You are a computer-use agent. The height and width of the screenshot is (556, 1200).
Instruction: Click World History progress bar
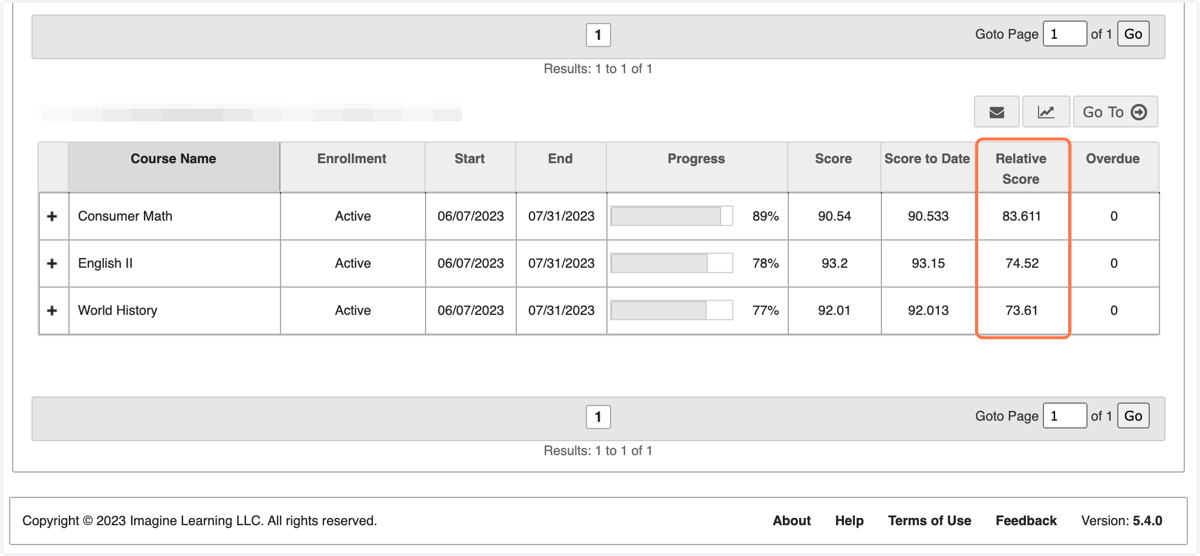(x=672, y=310)
